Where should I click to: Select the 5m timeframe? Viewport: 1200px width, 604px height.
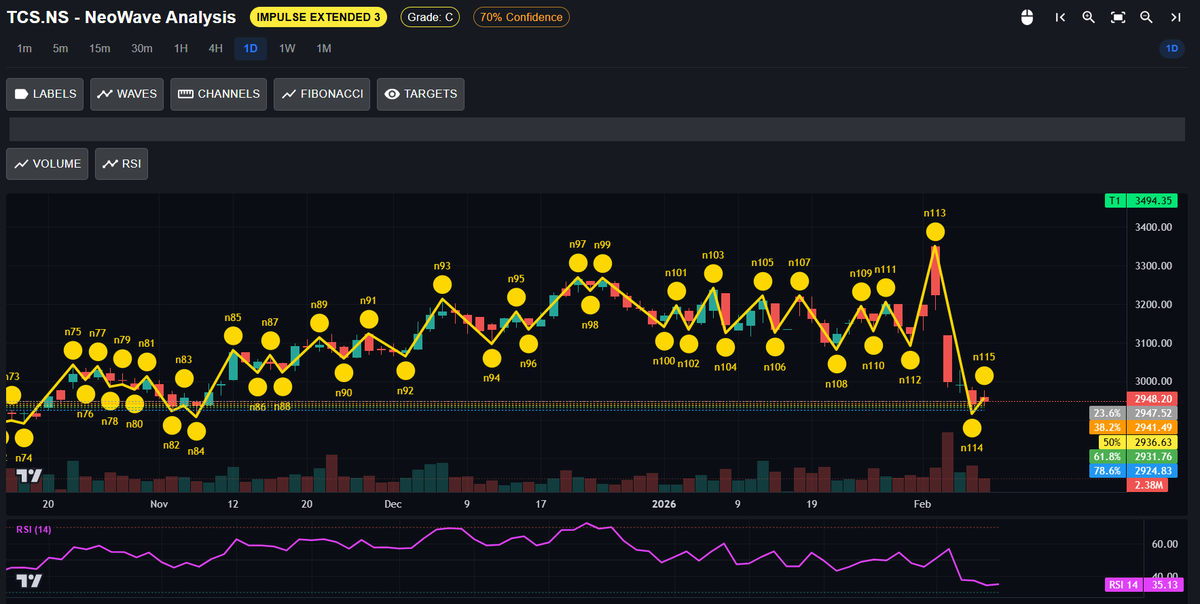61,48
